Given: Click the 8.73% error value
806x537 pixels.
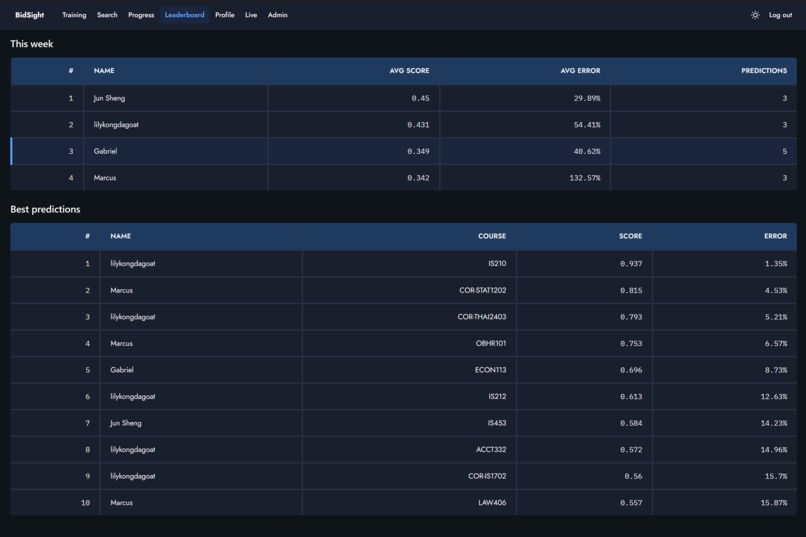Looking at the screenshot, I should click(x=776, y=370).
